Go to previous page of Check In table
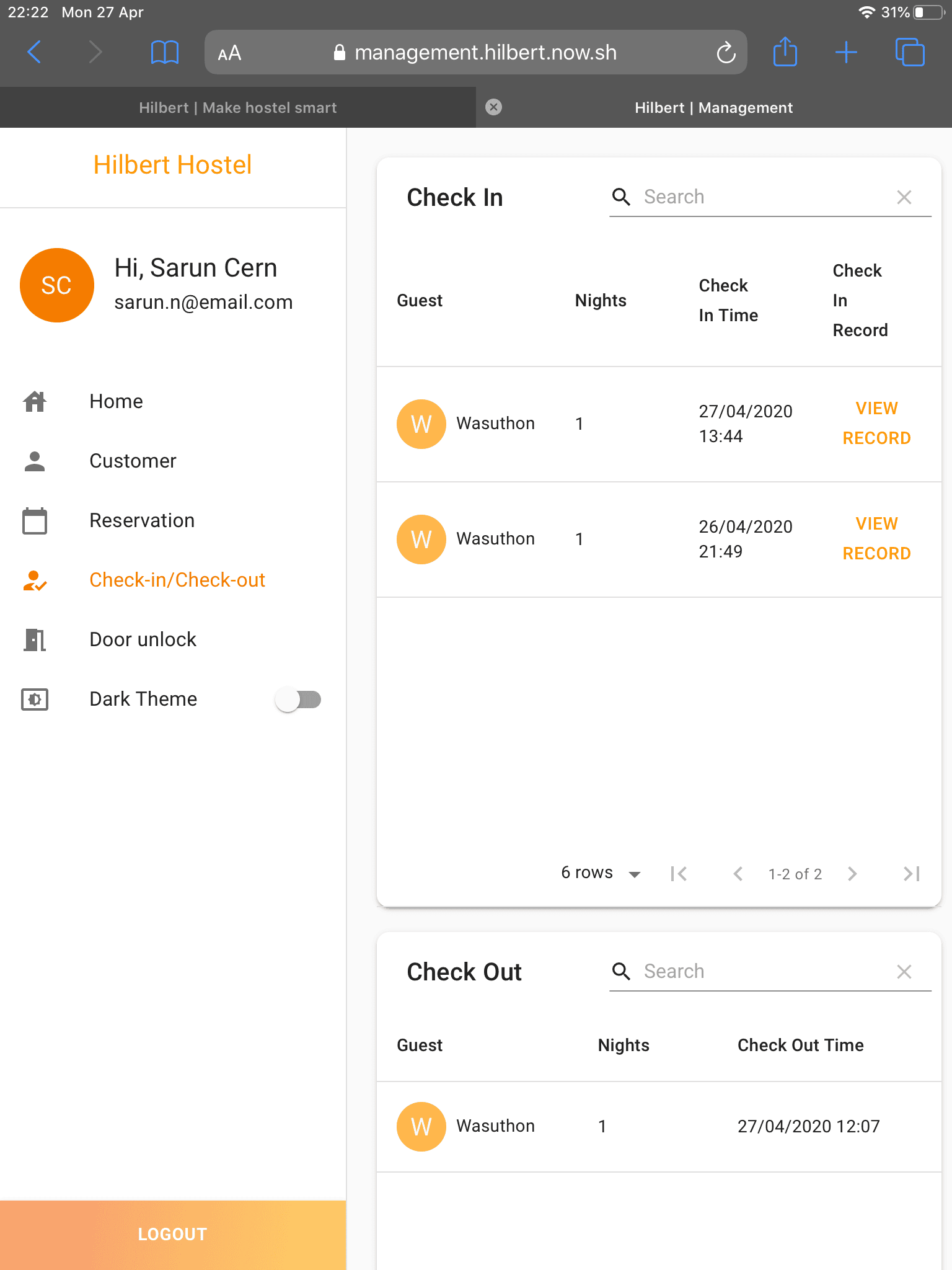The height and width of the screenshot is (1270, 952). pos(738,874)
